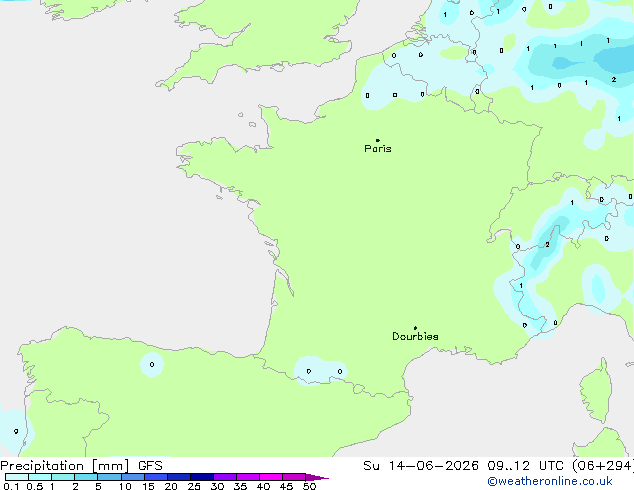The image size is (634, 490).
Task: Click the 0.1 legend scale value
Action: tap(11, 486)
